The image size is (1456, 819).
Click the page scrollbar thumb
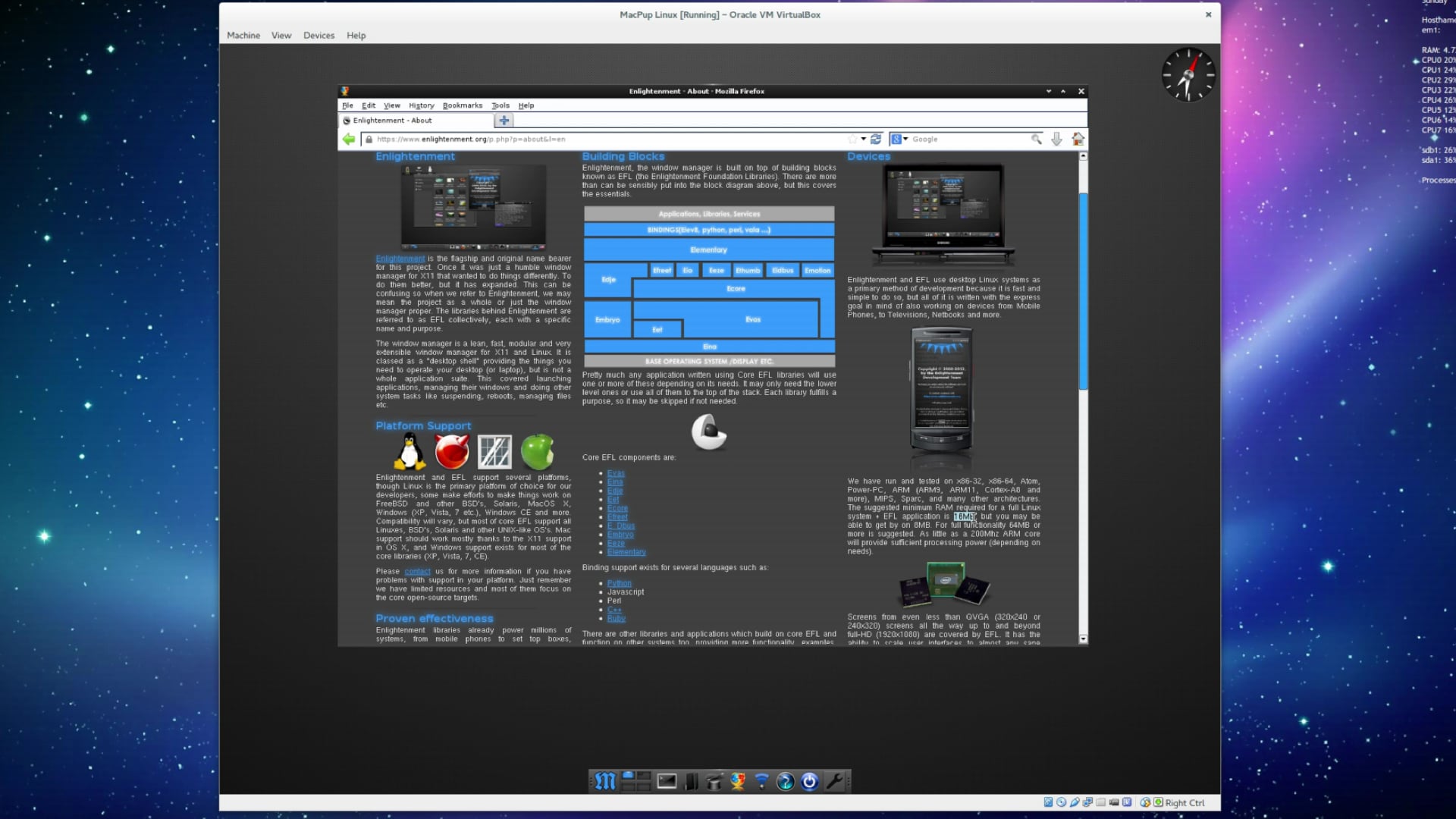pyautogui.click(x=1083, y=292)
